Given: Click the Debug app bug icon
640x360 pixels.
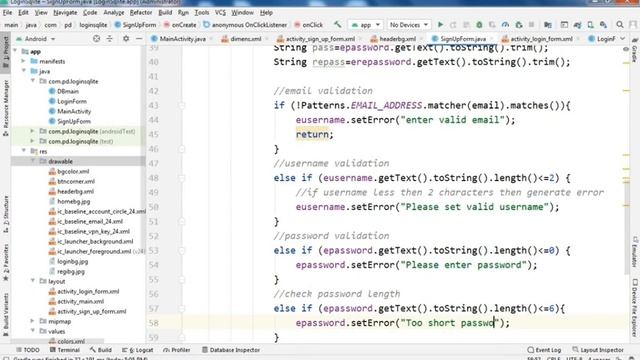Looking at the screenshot, I should coord(479,25).
